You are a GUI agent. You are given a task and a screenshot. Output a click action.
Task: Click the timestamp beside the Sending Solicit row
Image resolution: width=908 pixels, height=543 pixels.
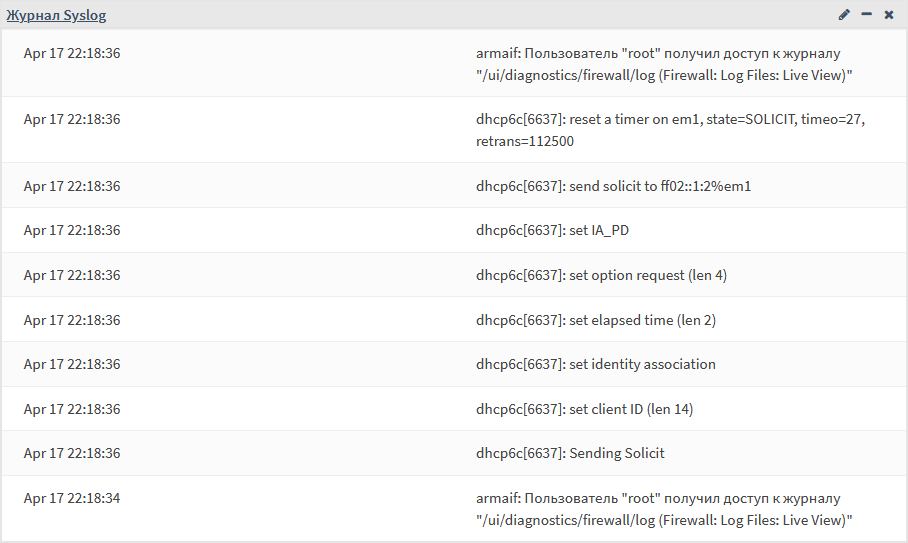pos(72,453)
